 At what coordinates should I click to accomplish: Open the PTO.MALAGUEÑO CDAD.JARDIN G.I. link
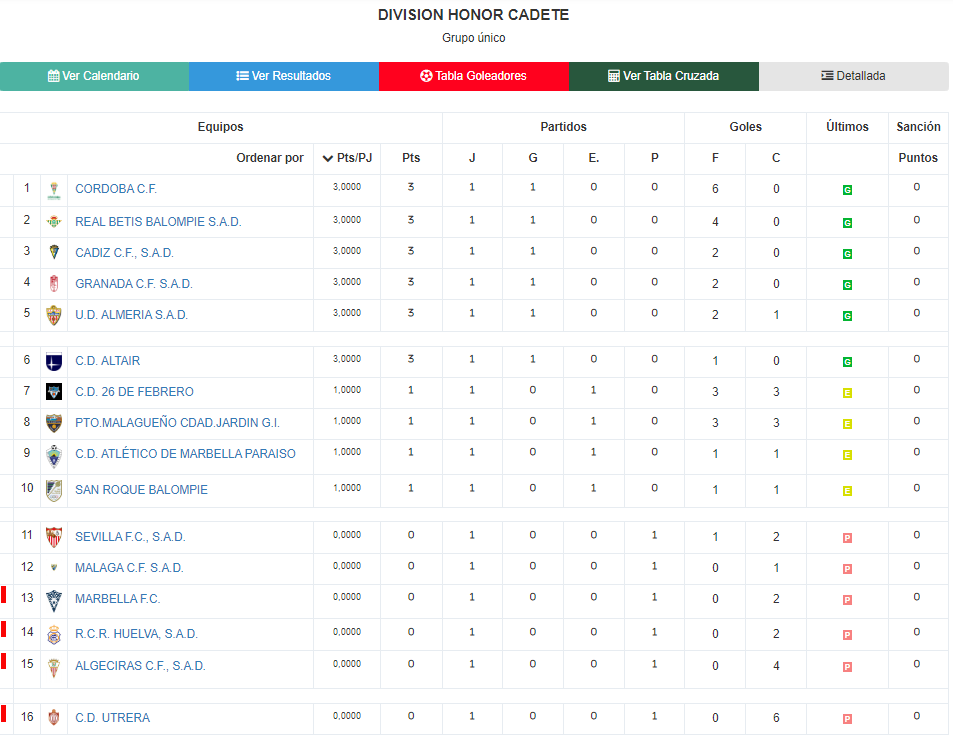pos(177,423)
